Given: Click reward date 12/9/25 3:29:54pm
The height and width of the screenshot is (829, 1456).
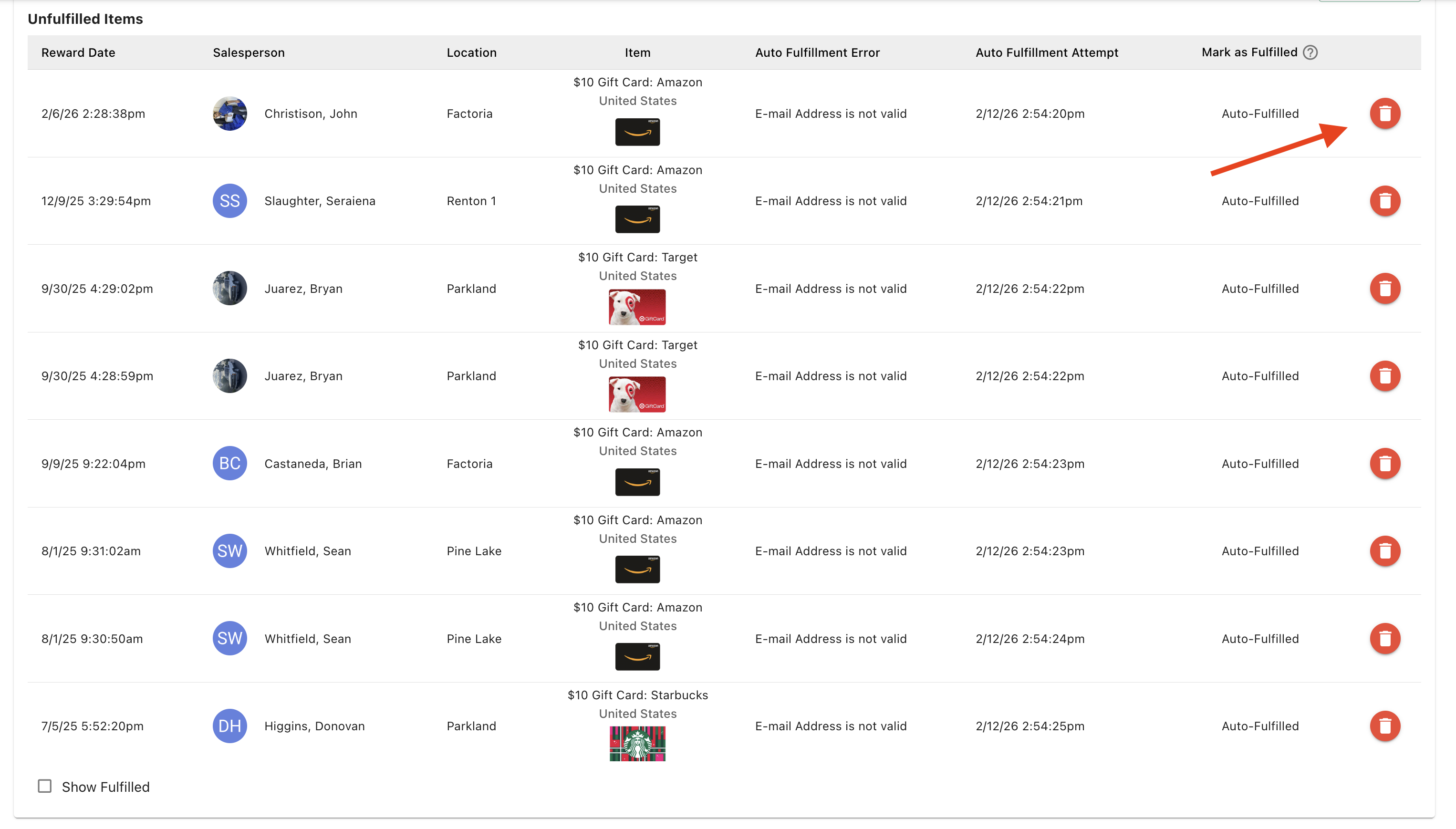Looking at the screenshot, I should tap(96, 201).
